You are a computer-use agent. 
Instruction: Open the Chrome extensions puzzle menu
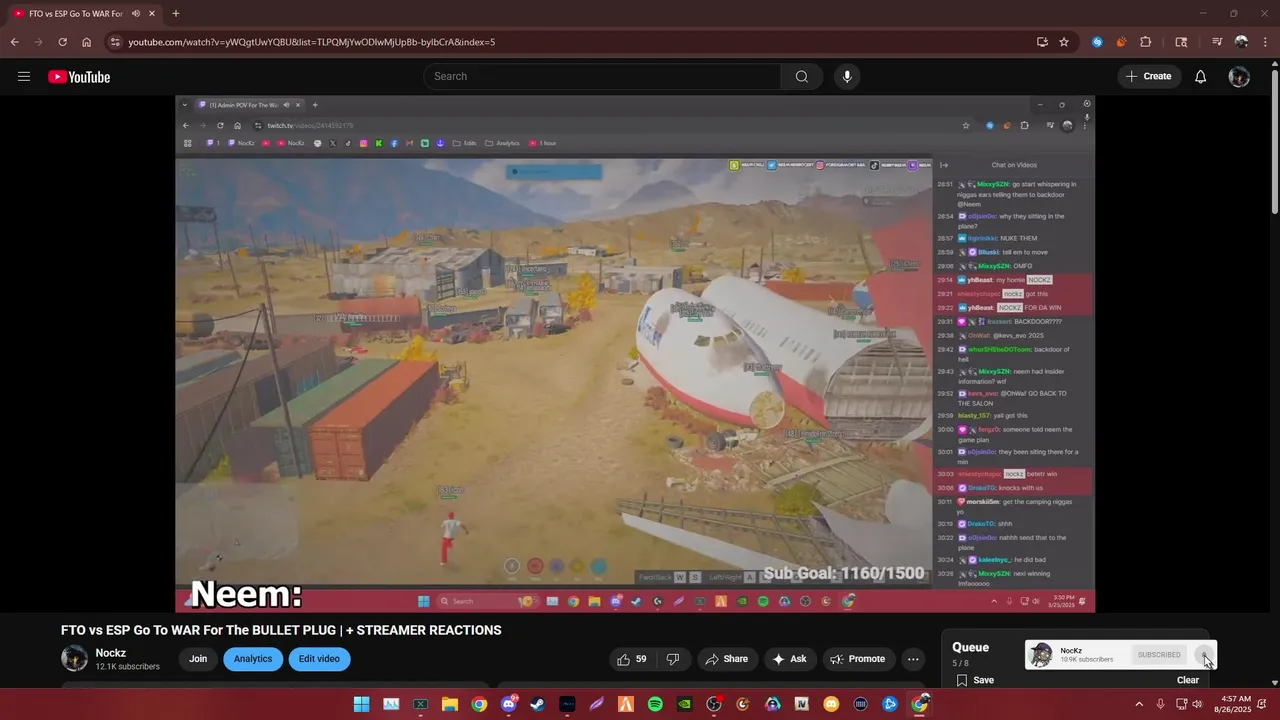coord(1146,42)
